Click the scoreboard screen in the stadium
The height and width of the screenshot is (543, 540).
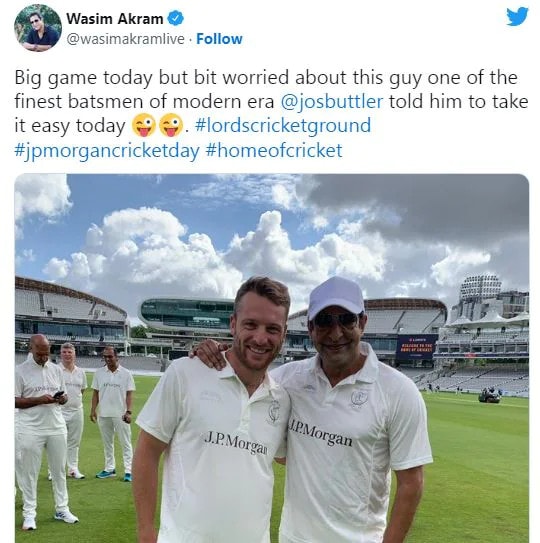click(x=417, y=346)
